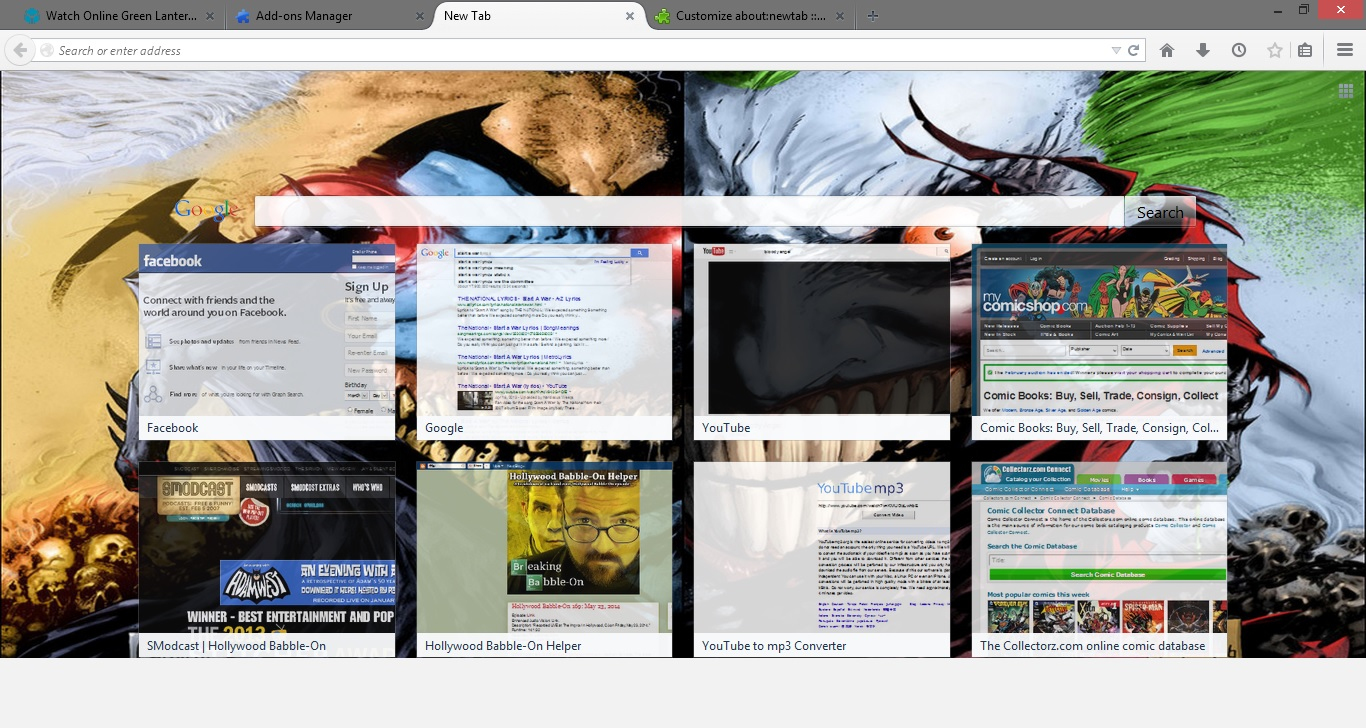Click the "YouTube" tile caption
This screenshot has height=728, width=1366.
tap(726, 428)
